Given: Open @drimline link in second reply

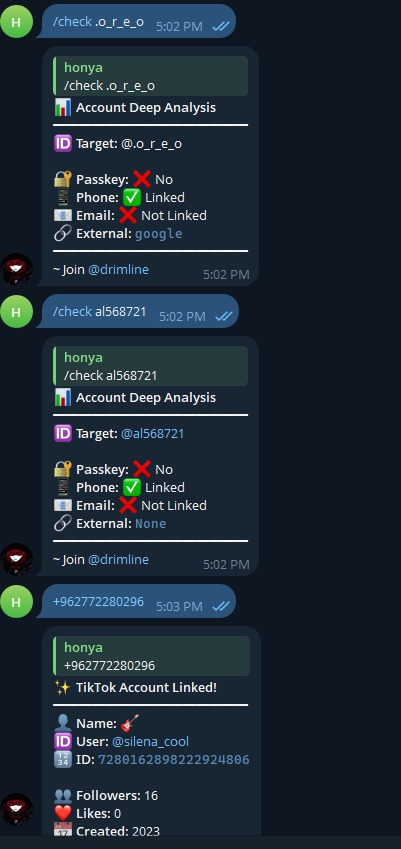Looking at the screenshot, I should point(118,559).
